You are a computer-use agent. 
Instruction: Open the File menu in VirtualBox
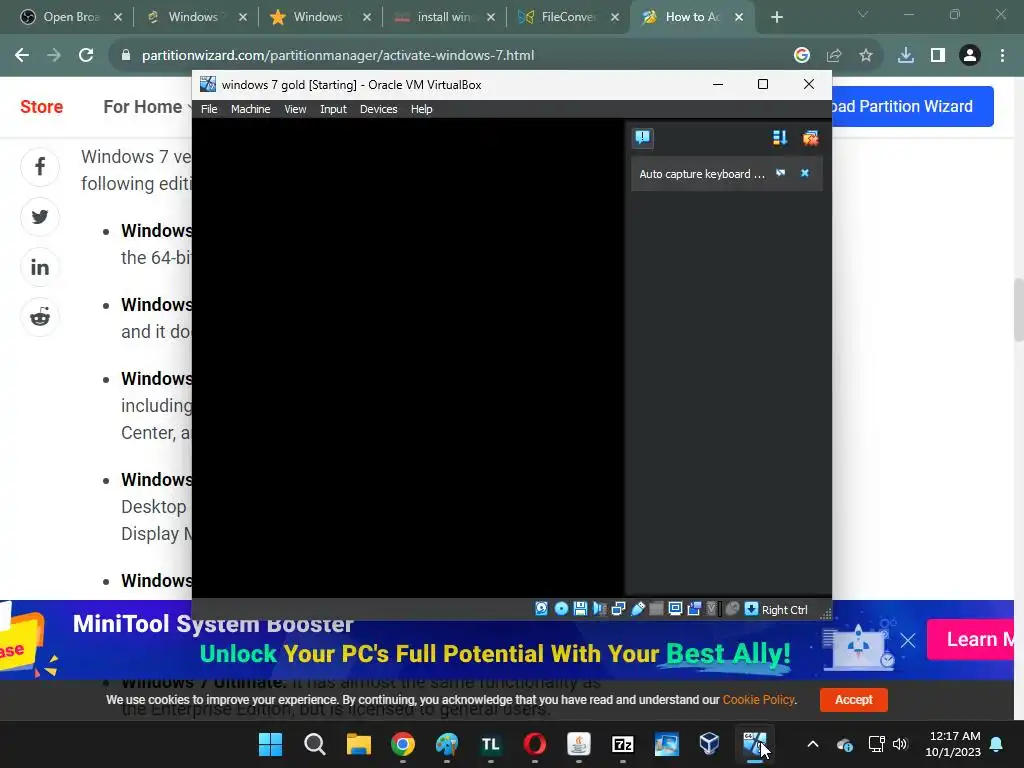(209, 109)
